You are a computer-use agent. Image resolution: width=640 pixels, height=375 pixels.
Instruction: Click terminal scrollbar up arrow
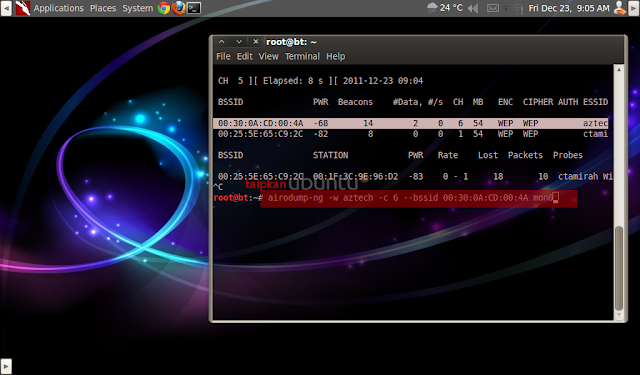click(619, 70)
